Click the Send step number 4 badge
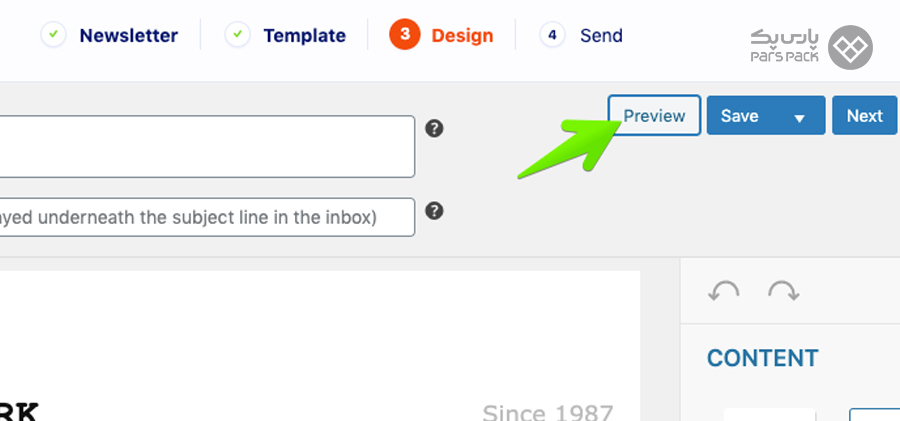Screen dimensions: 900x421 [552, 35]
